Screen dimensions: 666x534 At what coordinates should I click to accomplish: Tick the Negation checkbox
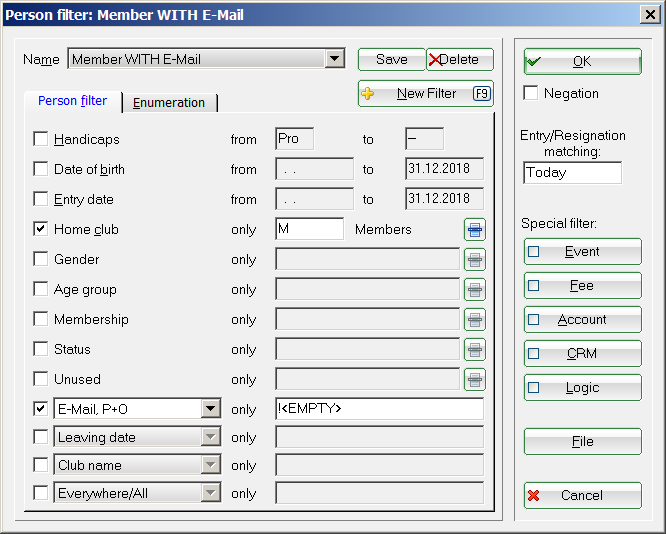[x=532, y=93]
